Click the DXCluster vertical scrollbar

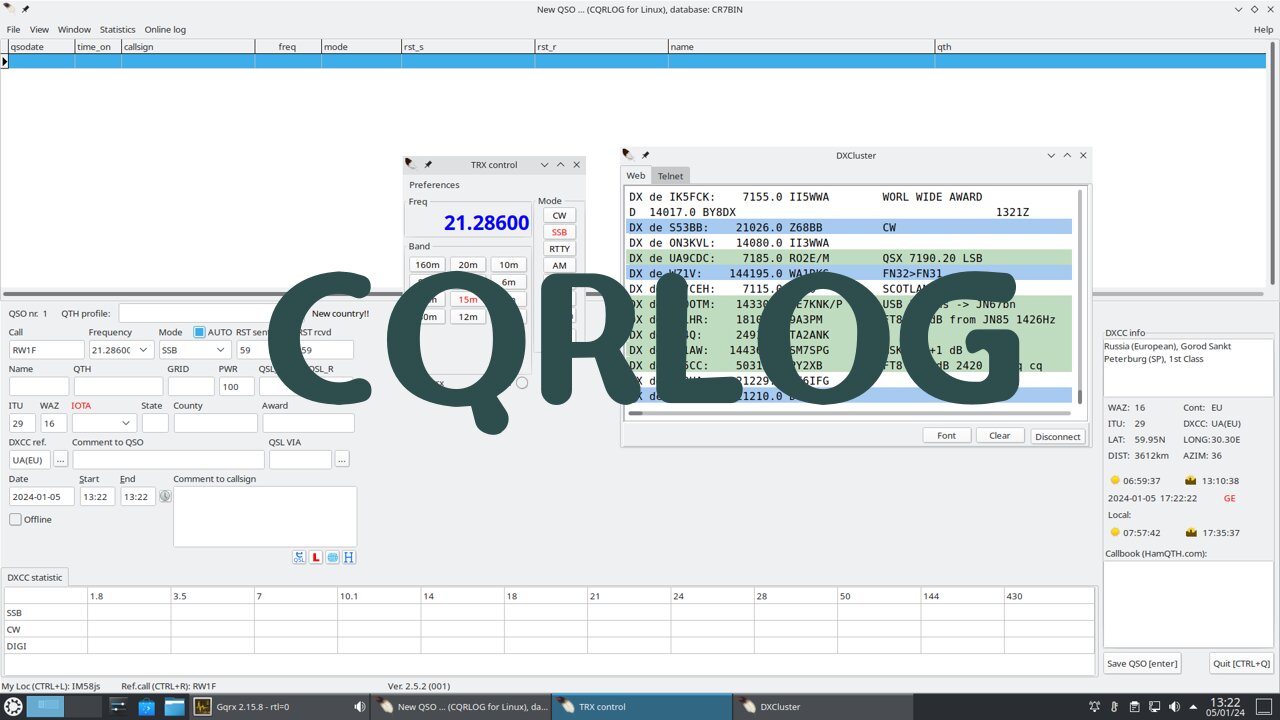coord(1080,296)
